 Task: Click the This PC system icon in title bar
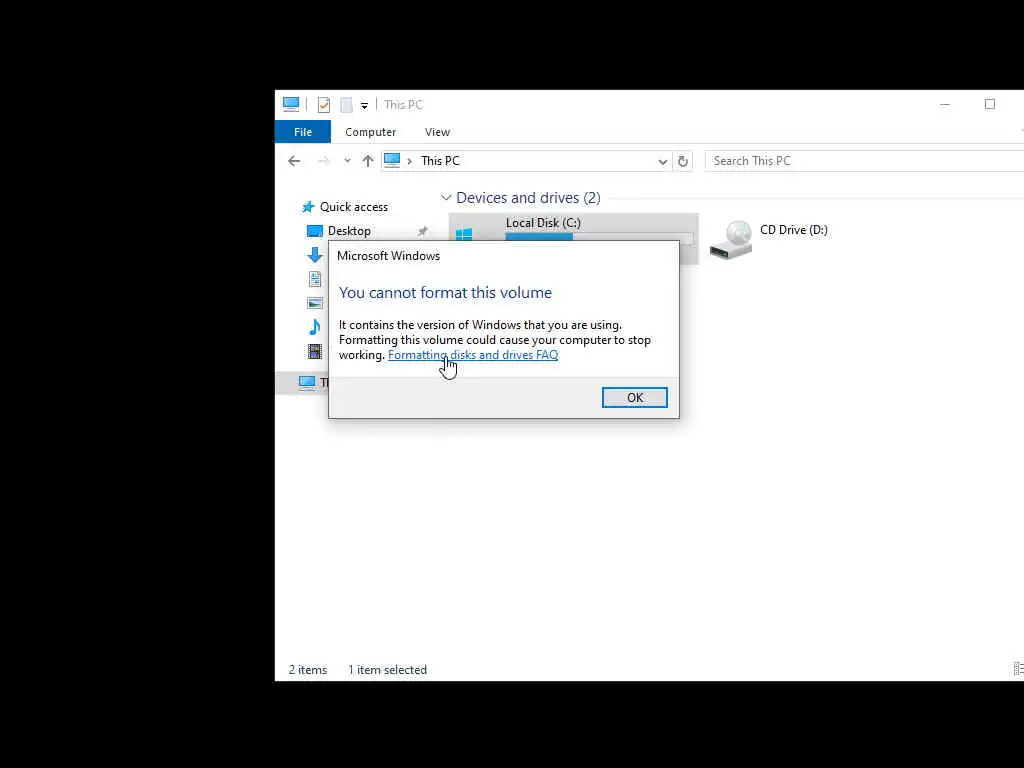click(x=291, y=104)
